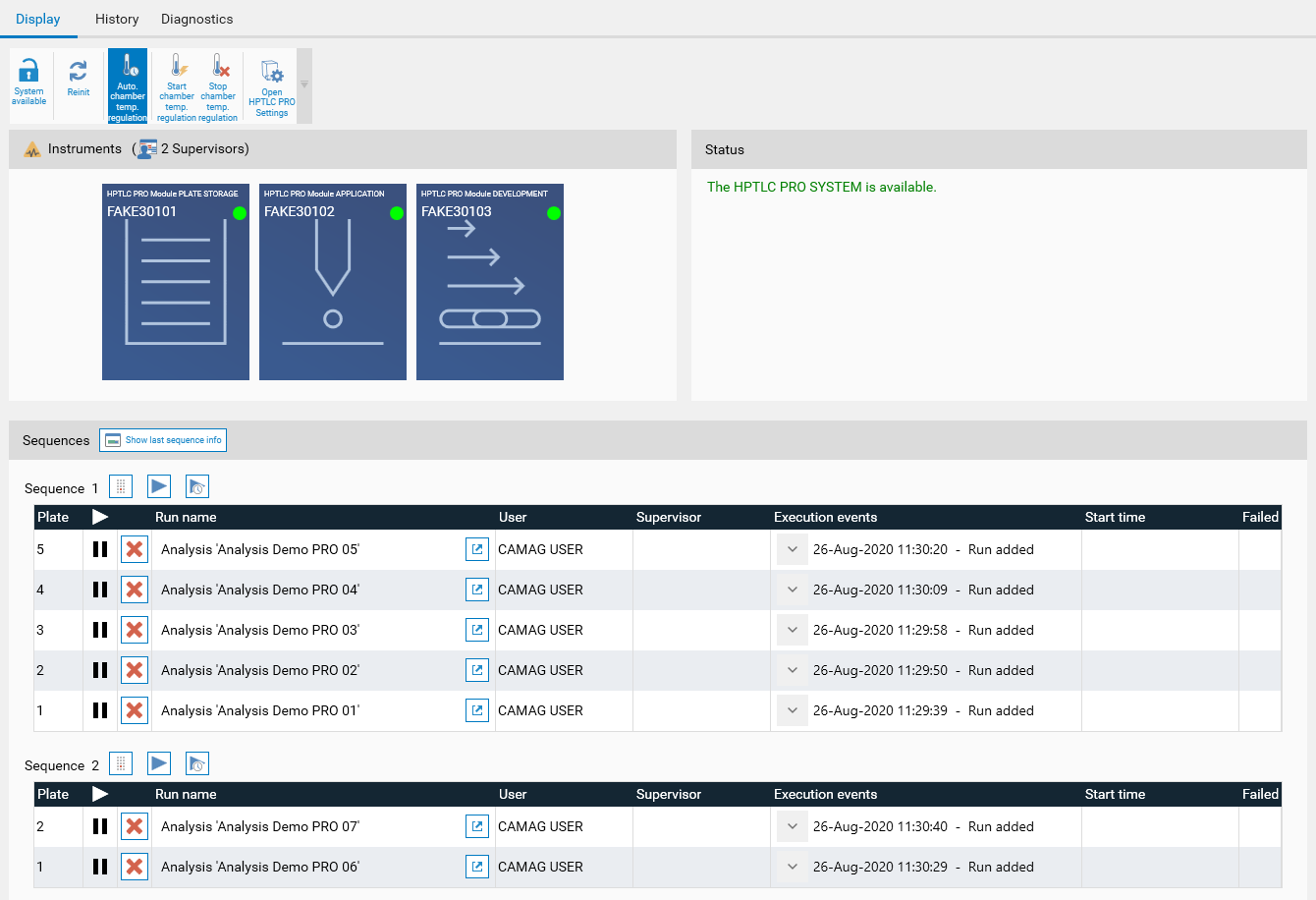Click the Show last sequence info button
This screenshot has width=1316, height=900.
click(x=163, y=440)
